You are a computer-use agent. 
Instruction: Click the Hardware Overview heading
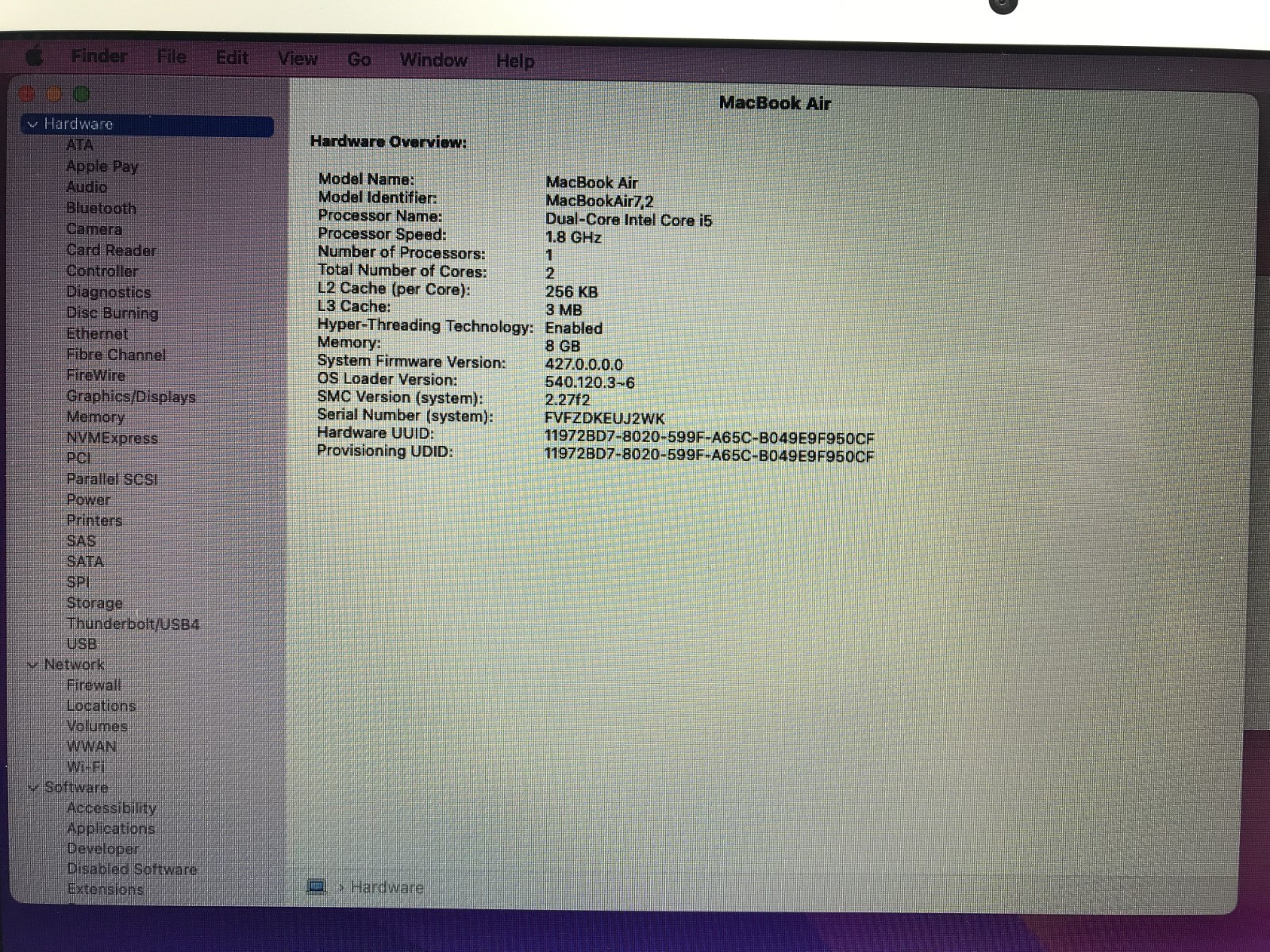click(388, 142)
